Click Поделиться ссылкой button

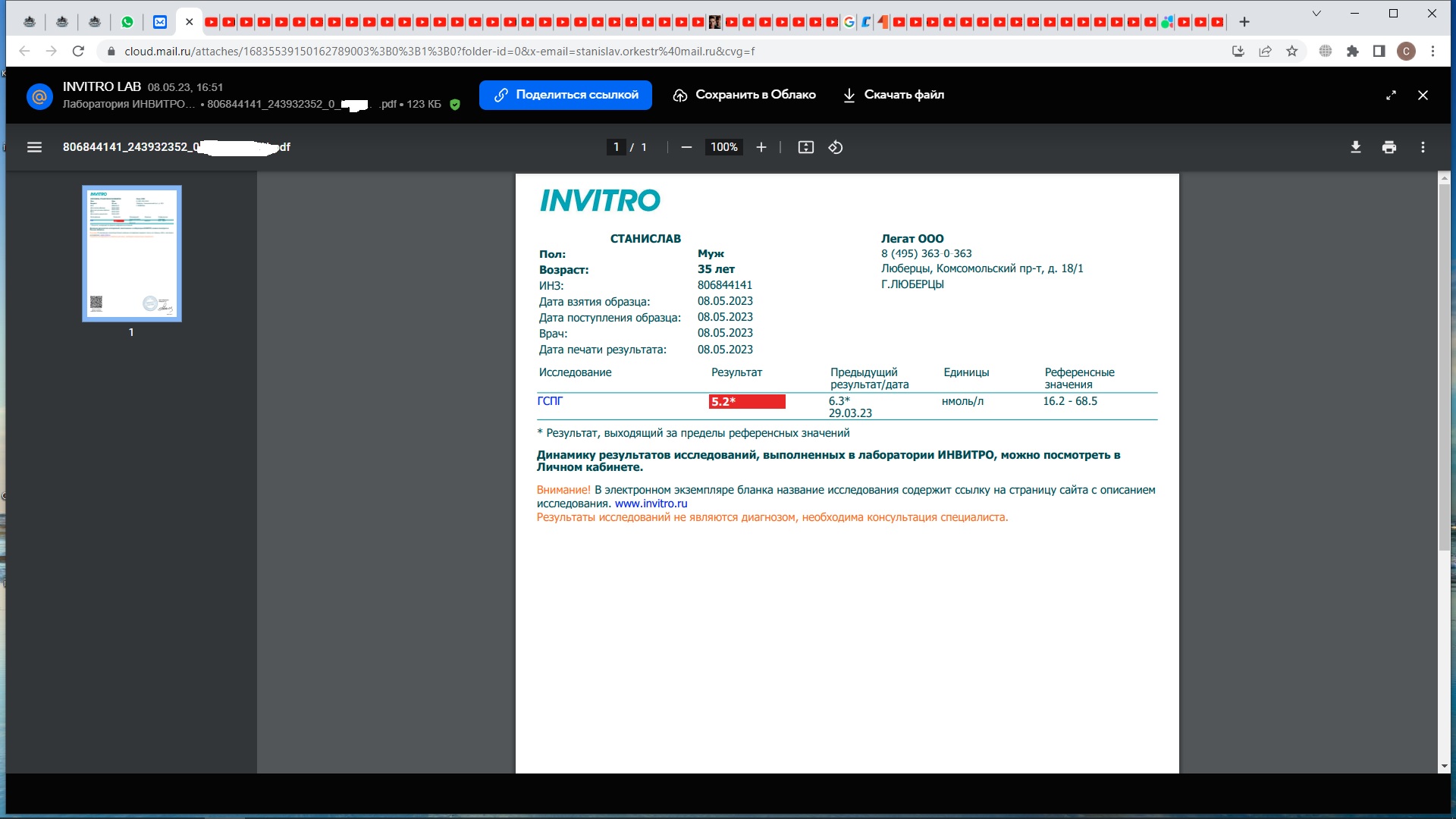pyautogui.click(x=566, y=95)
